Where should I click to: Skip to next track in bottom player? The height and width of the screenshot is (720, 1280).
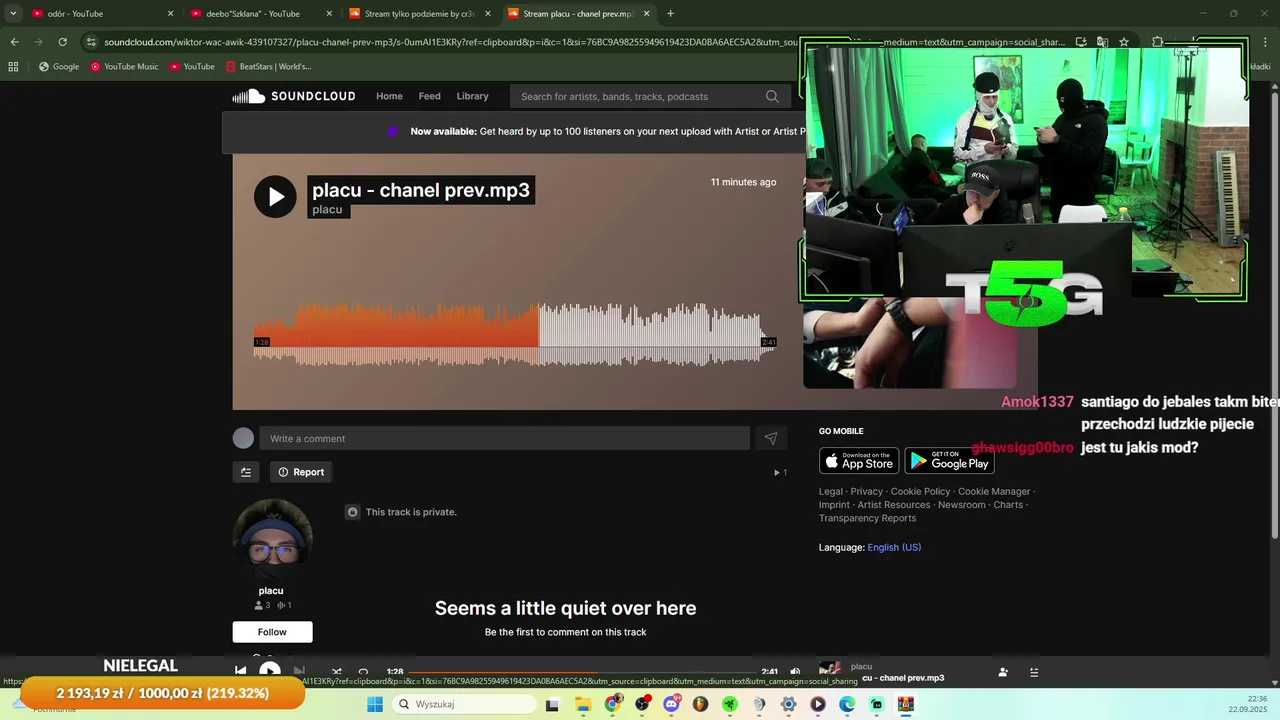[299, 672]
